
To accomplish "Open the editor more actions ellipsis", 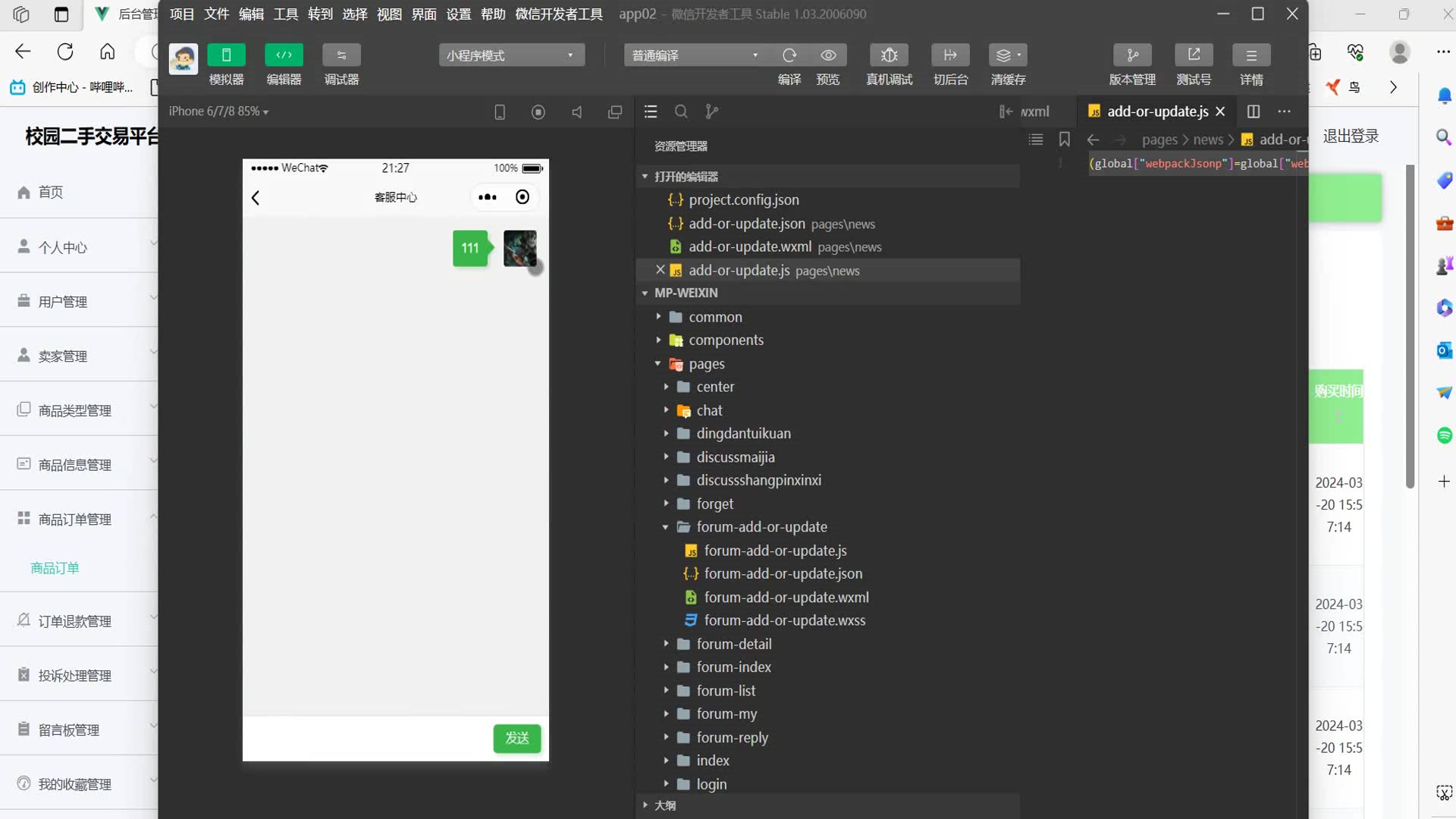I will [x=1284, y=111].
